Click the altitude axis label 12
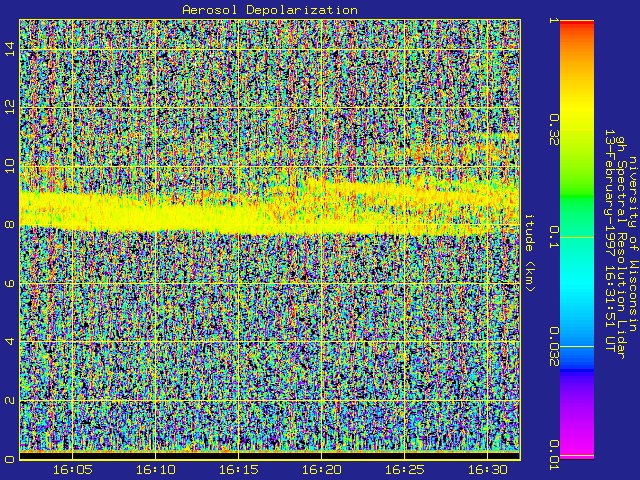This screenshot has height=480, width=640. pyautogui.click(x=9, y=107)
